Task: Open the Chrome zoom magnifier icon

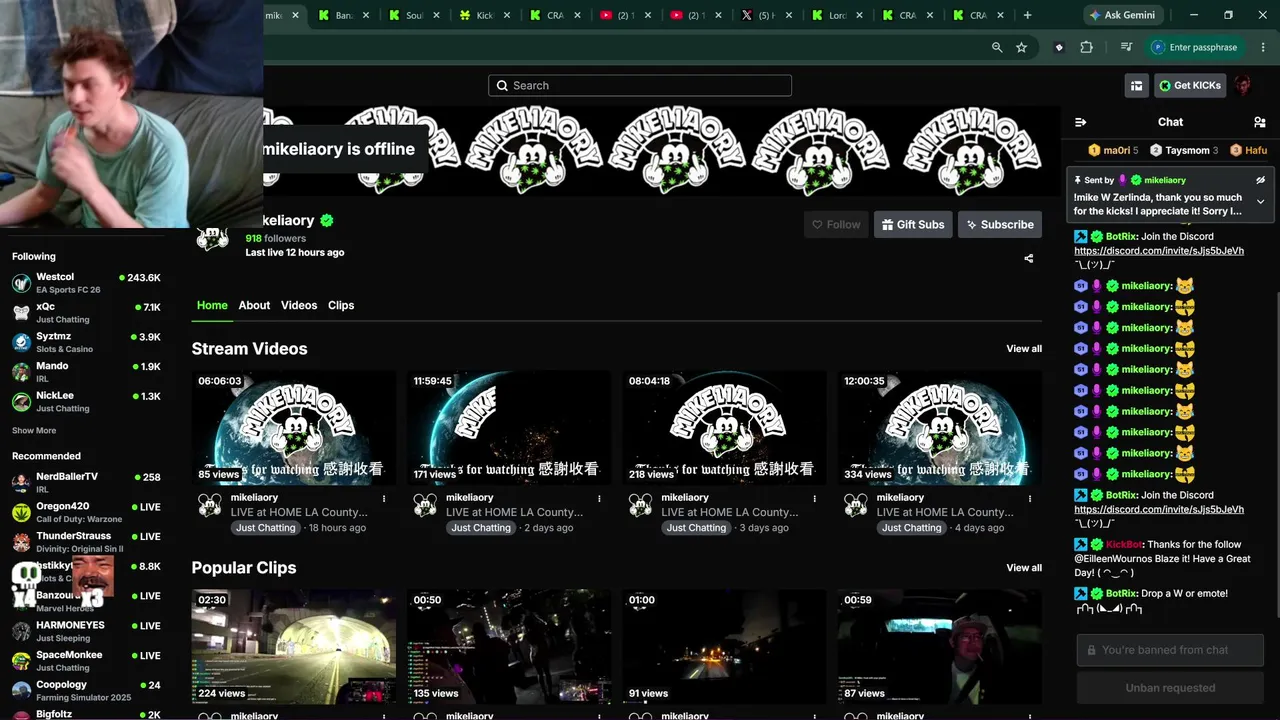Action: tap(997, 47)
